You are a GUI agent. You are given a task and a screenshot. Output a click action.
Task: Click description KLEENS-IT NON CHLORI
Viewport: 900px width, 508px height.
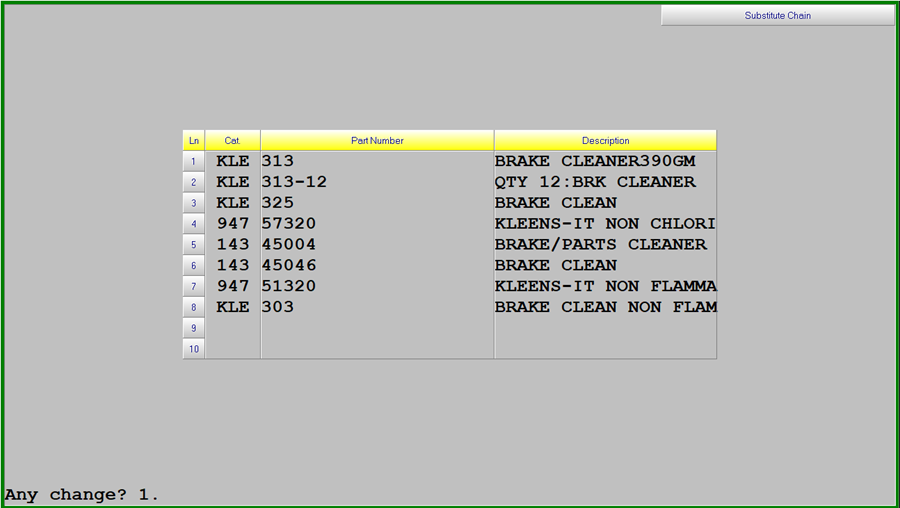click(606, 223)
